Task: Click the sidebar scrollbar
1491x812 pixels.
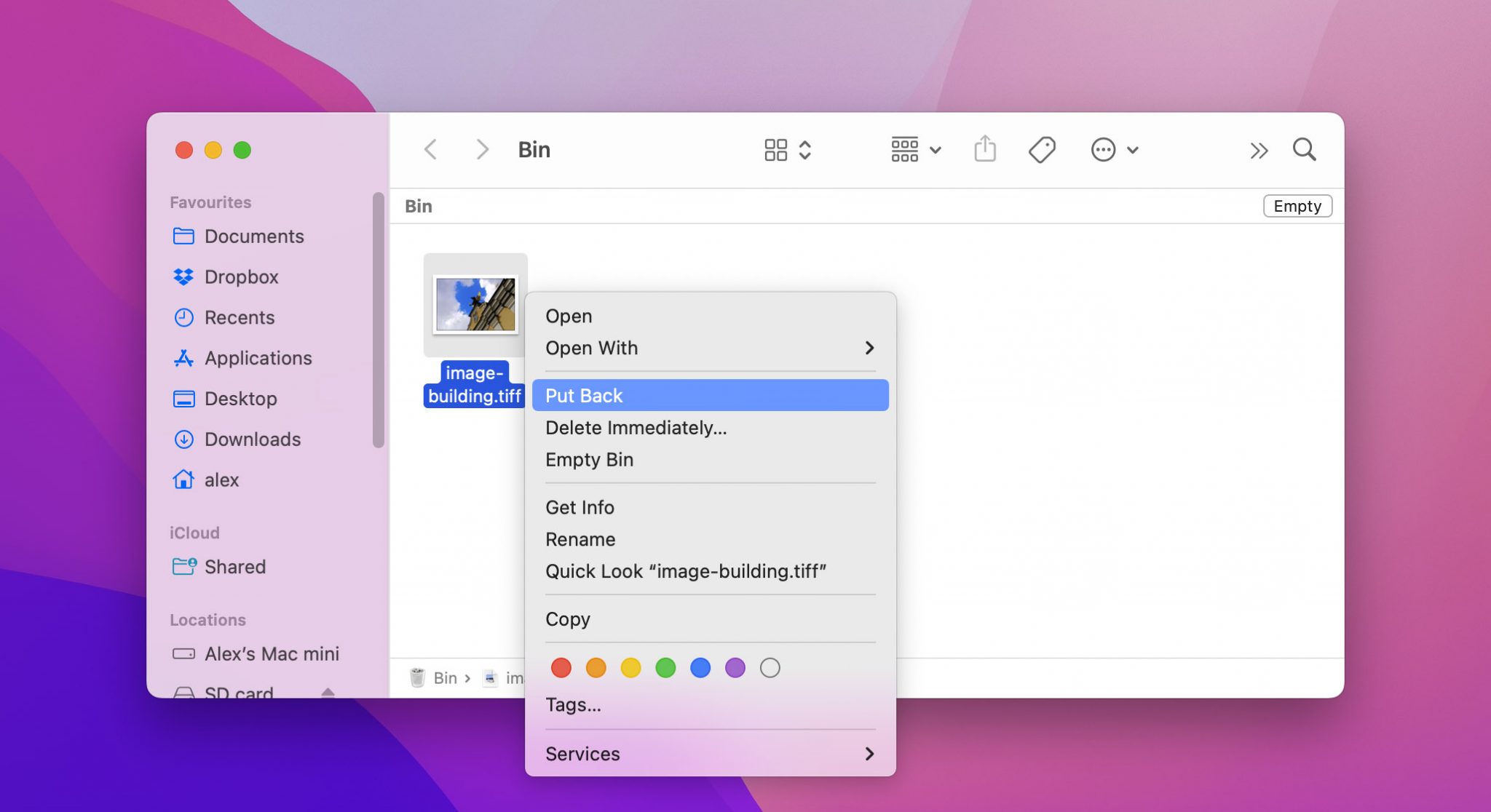Action: [x=378, y=320]
